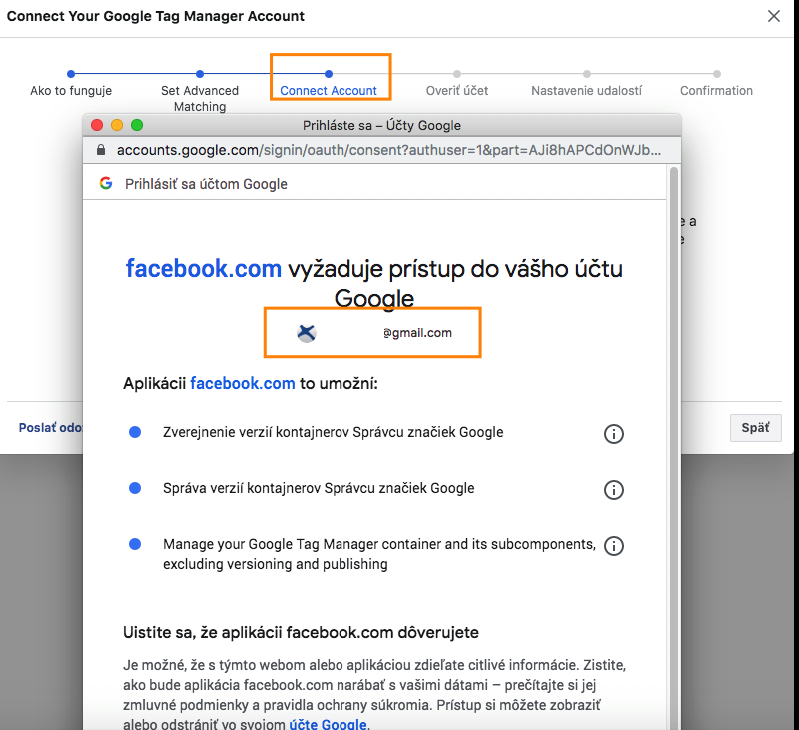Select the Overiť účet step
The width and height of the screenshot is (799, 730).
click(457, 90)
